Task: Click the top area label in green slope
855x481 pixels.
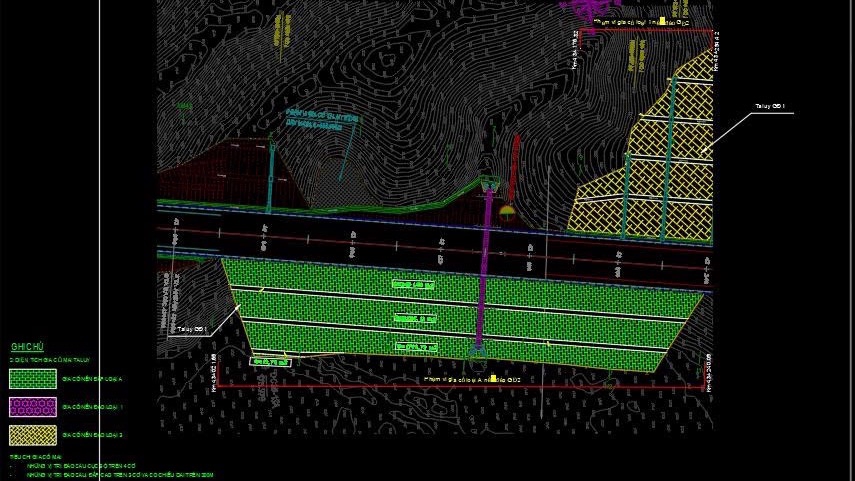Action: point(413,285)
